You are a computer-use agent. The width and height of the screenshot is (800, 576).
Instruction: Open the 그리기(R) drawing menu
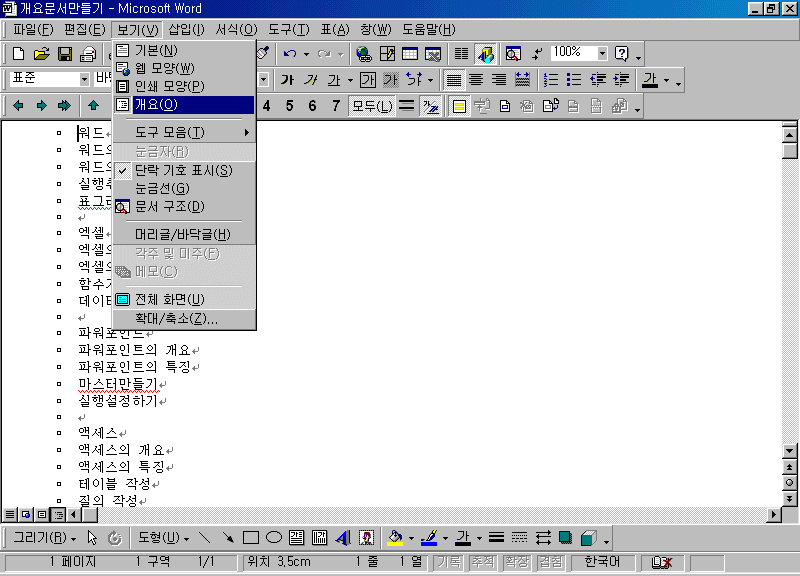(44, 537)
